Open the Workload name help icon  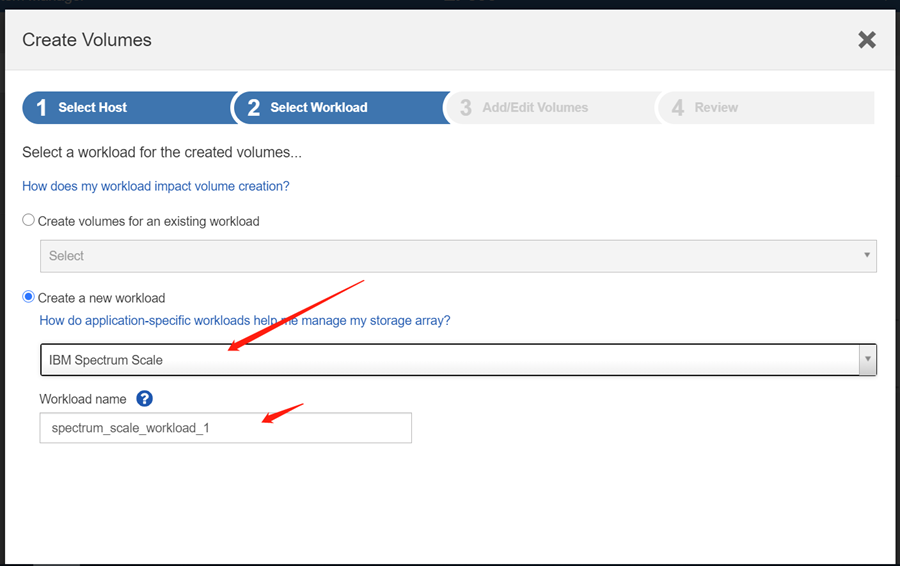144,398
